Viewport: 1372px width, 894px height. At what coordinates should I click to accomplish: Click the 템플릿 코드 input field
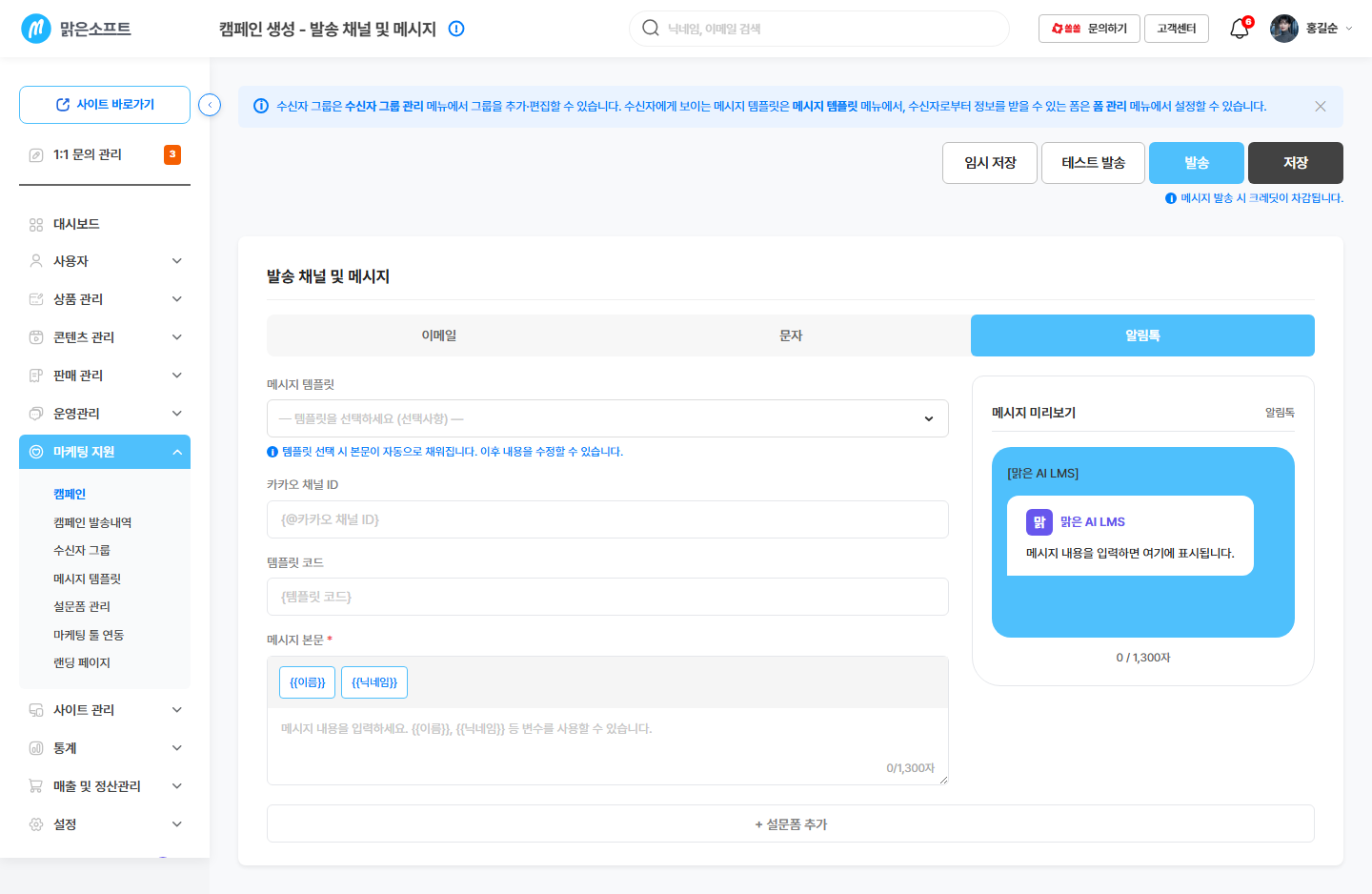608,597
